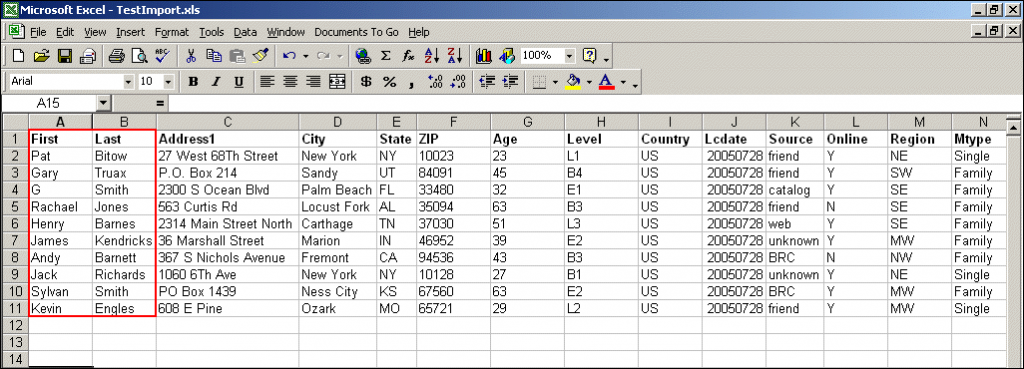Open the Tools menu
Screen dimensions: 1024x369
tap(212, 32)
